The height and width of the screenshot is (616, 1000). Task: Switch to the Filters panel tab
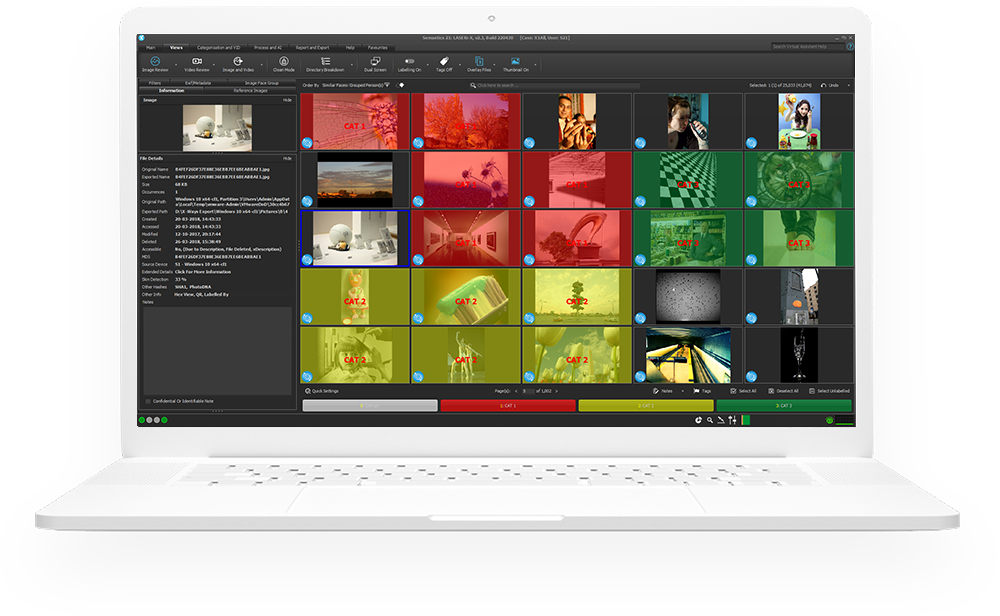pos(155,83)
